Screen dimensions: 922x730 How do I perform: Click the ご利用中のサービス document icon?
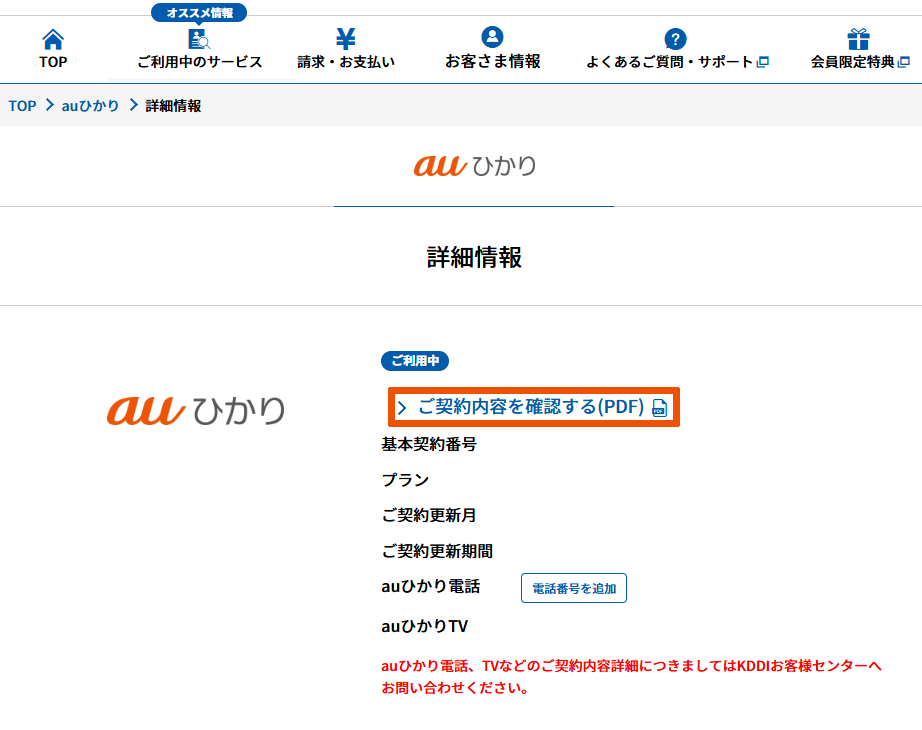coord(199,39)
